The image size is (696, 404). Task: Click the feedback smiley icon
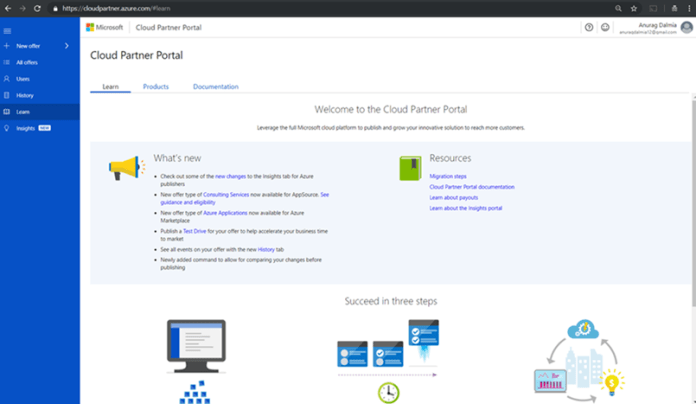point(605,28)
